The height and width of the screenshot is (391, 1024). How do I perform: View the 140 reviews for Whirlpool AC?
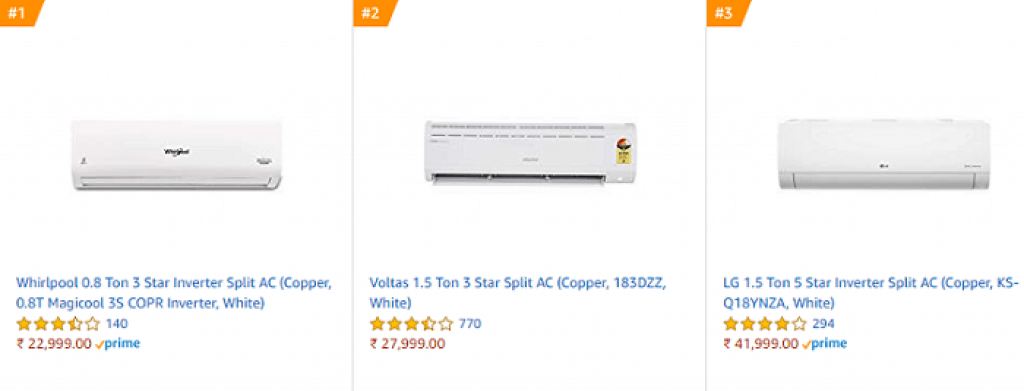pyautogui.click(x=117, y=324)
